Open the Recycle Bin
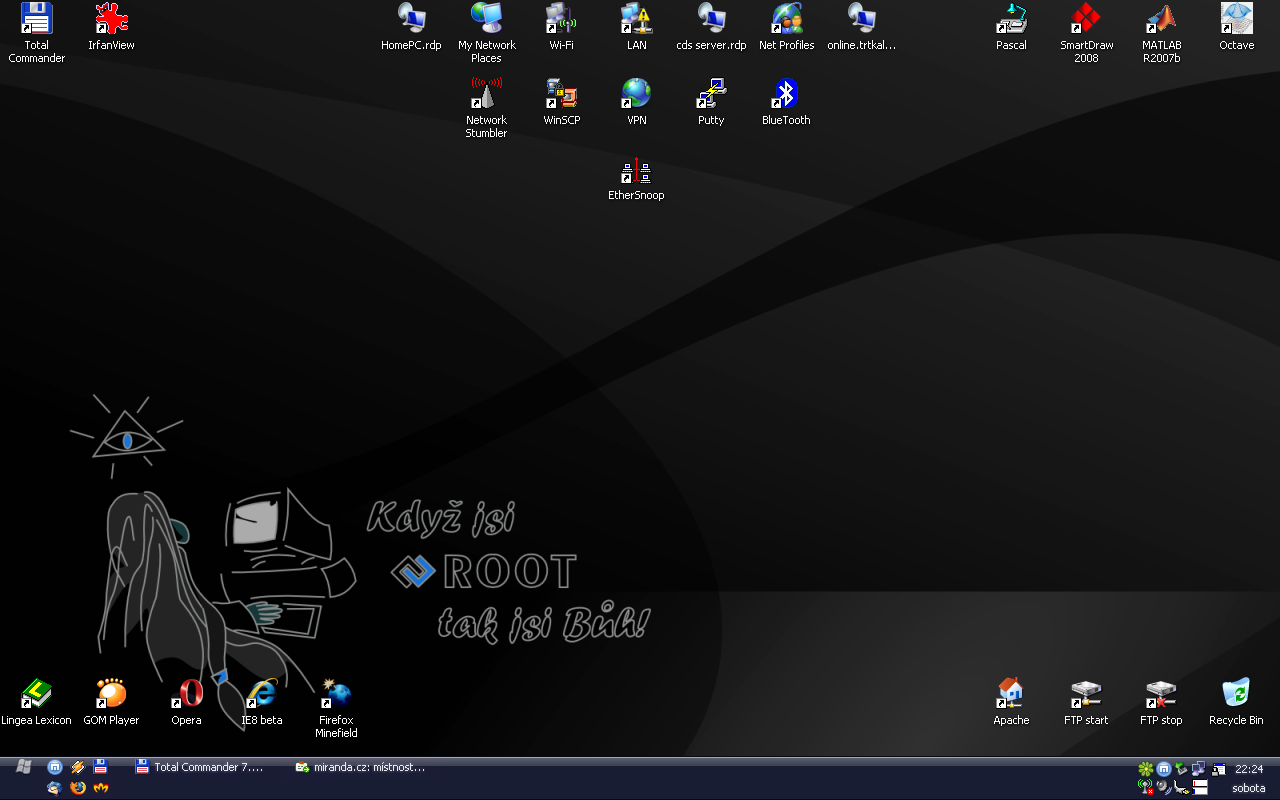Screen dimensions: 1280x800 click(1236, 702)
